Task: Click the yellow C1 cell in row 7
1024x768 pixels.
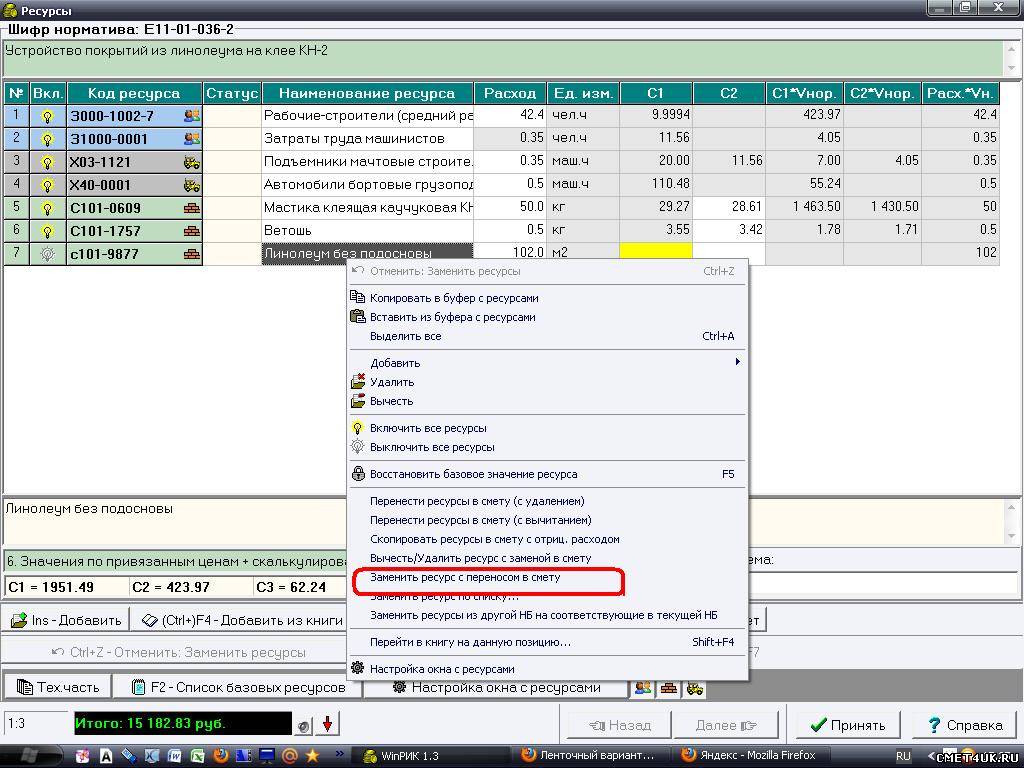Action: 656,254
